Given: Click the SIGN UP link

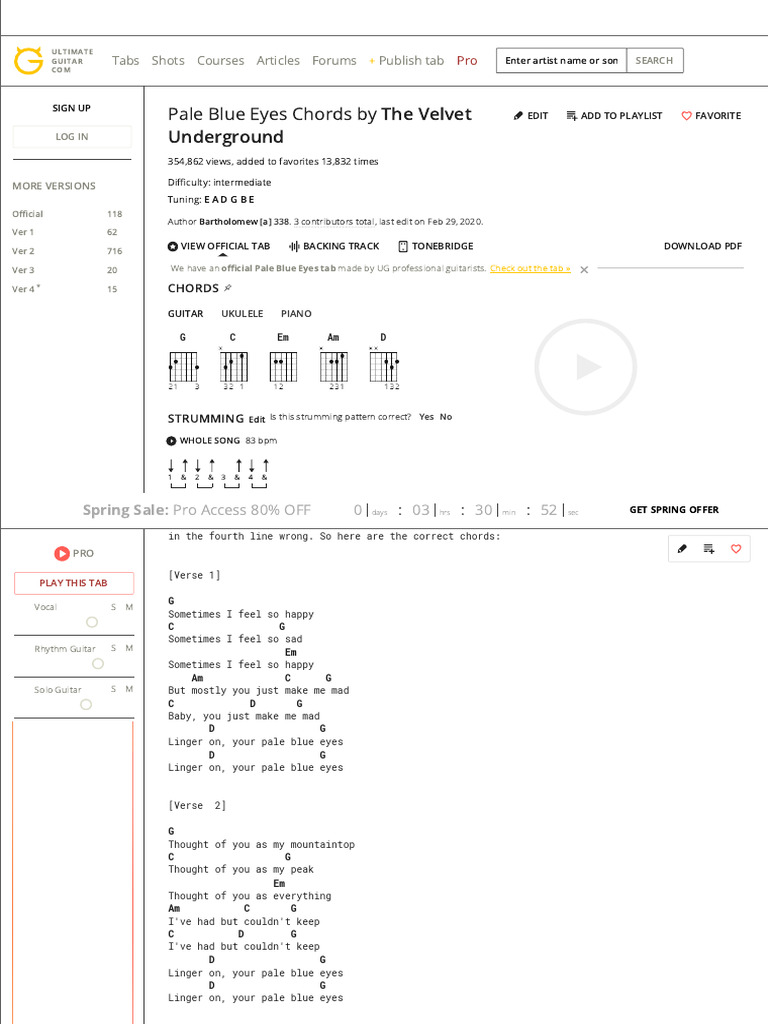Looking at the screenshot, I should click(x=72, y=108).
